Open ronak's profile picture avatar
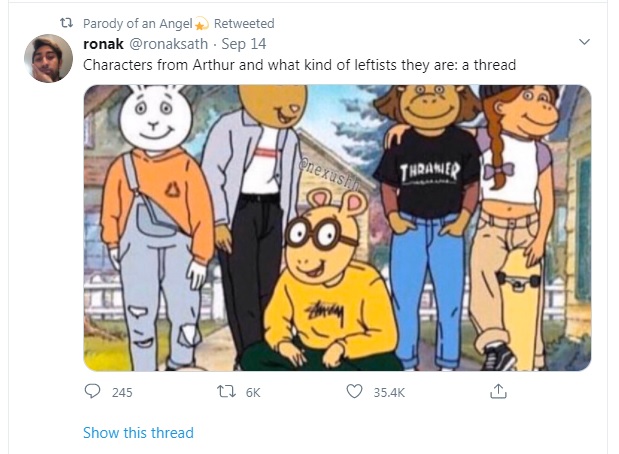 [x=48, y=58]
